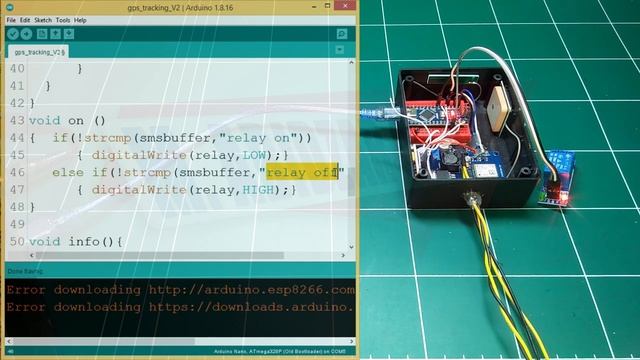Click the closing brace on line 40
The image size is (640, 360).
[80, 69]
